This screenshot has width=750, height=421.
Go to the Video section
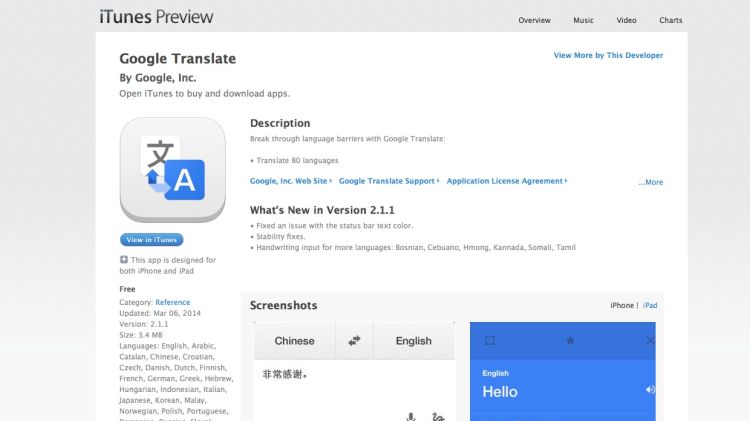[626, 20]
